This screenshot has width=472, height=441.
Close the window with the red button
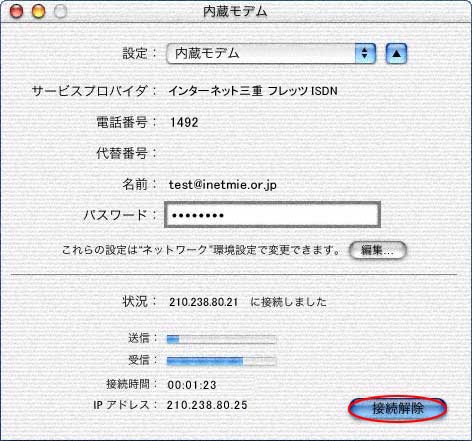pos(16,11)
